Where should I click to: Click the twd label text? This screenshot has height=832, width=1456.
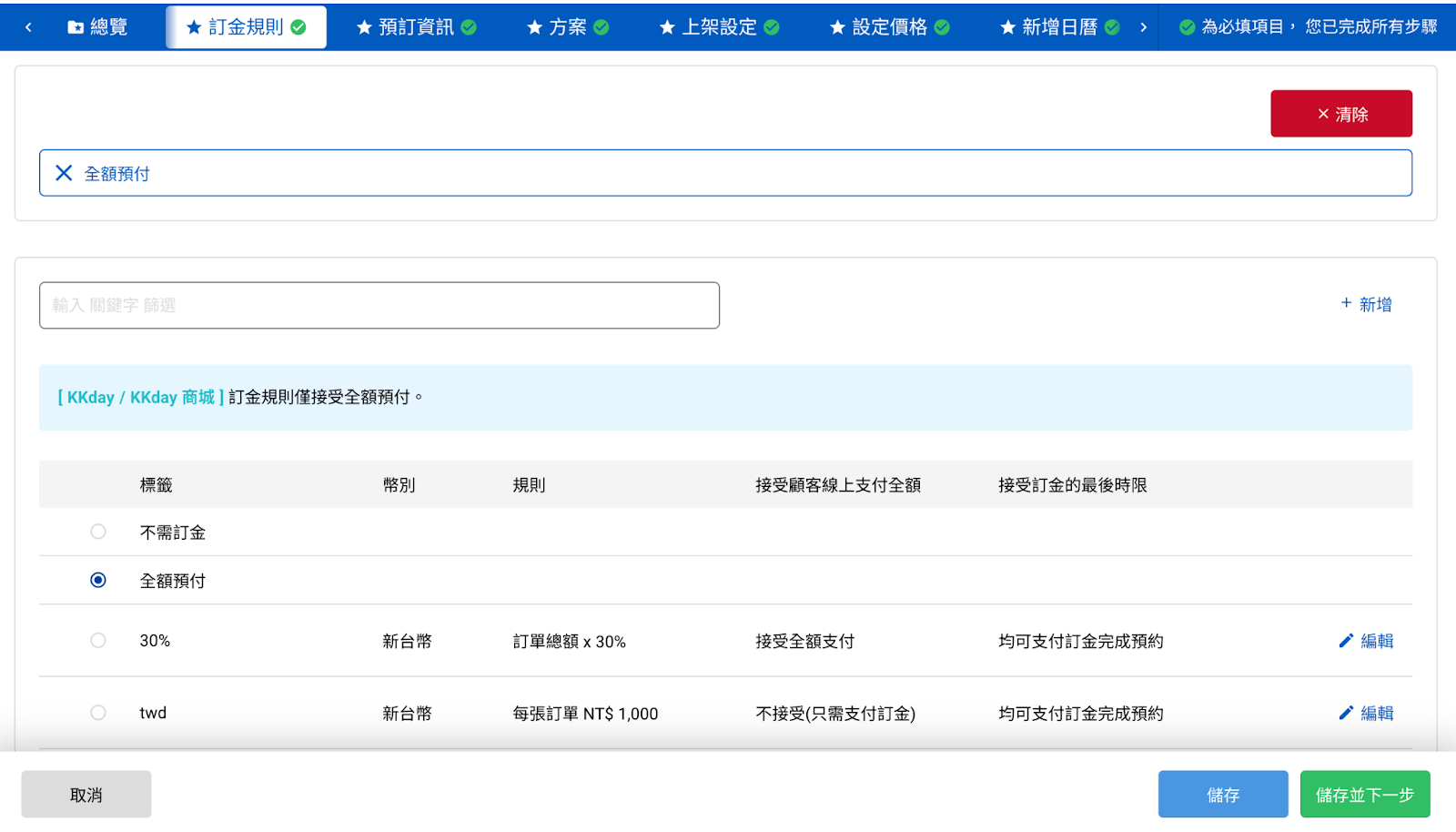[153, 713]
